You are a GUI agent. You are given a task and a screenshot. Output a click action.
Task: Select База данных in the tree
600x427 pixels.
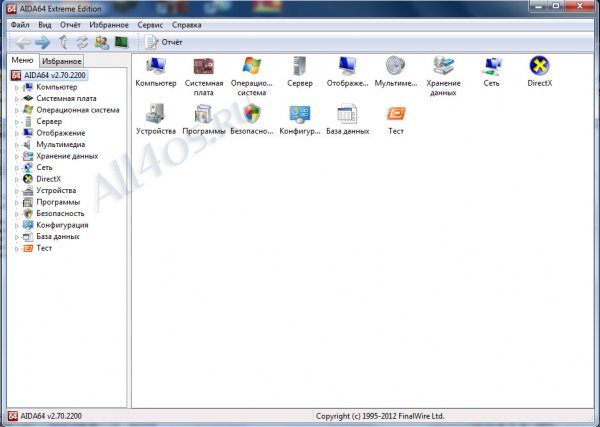coord(58,236)
